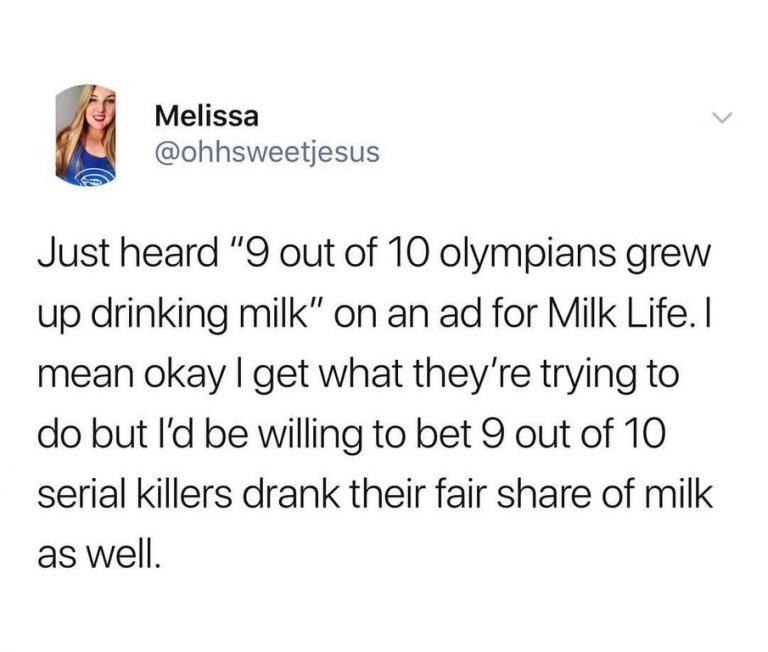Open the Melissa display name link

pos(207,117)
